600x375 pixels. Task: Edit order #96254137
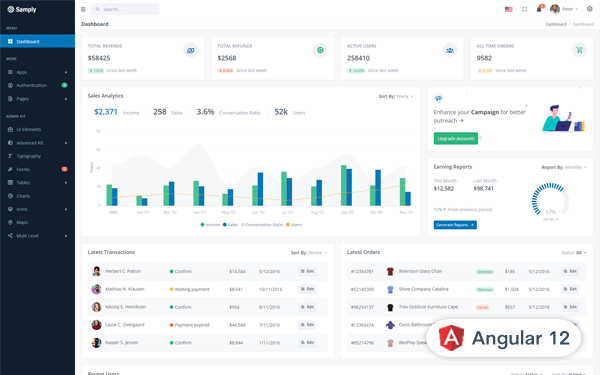point(570,307)
